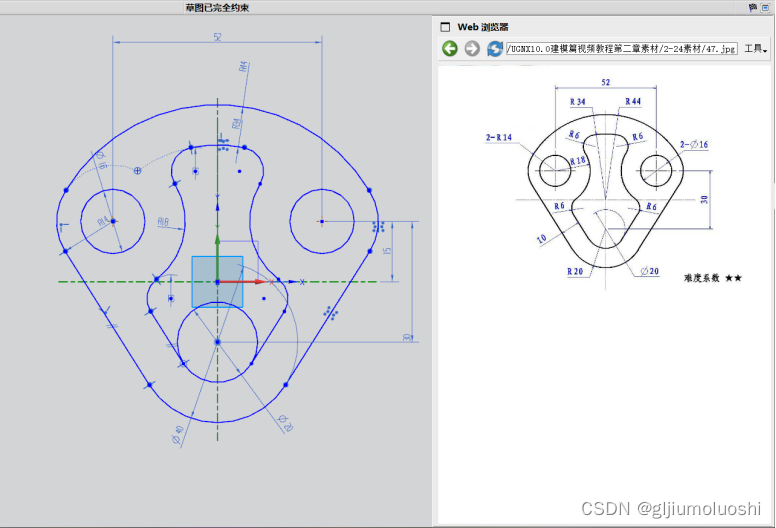Select the bottom Ø20 circle in sketch
This screenshot has height=528, width=776.
(x=217, y=342)
